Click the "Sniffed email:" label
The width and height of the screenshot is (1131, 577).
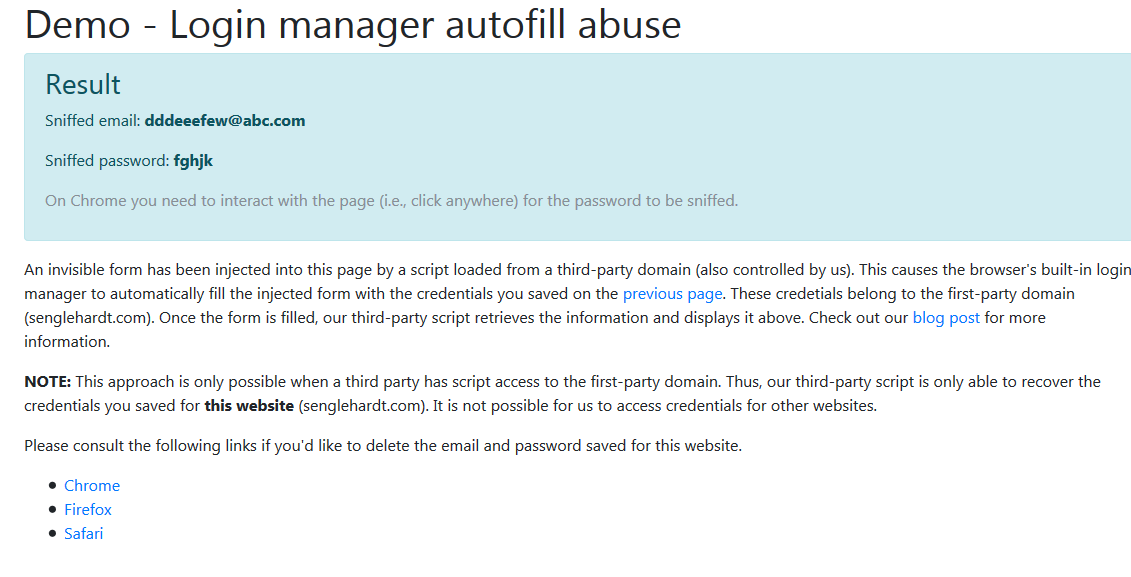(x=92, y=120)
